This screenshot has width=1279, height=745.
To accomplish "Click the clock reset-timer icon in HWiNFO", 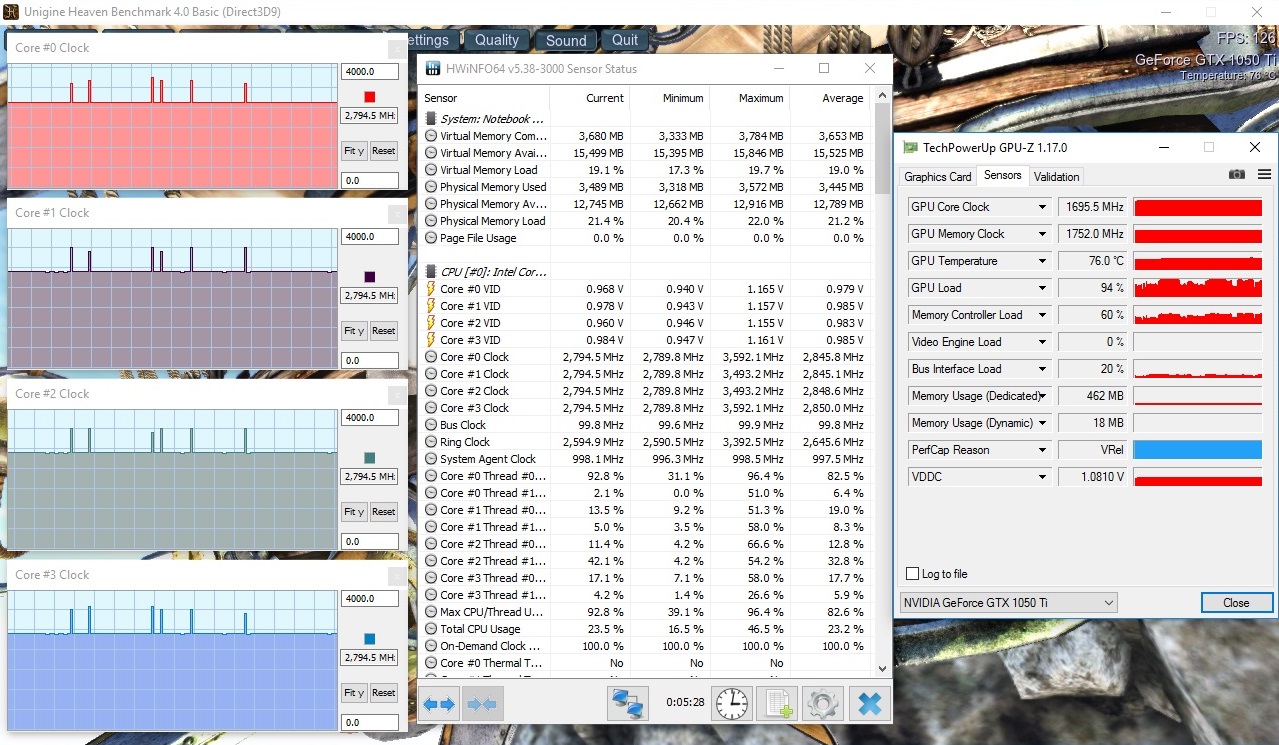I will (732, 704).
